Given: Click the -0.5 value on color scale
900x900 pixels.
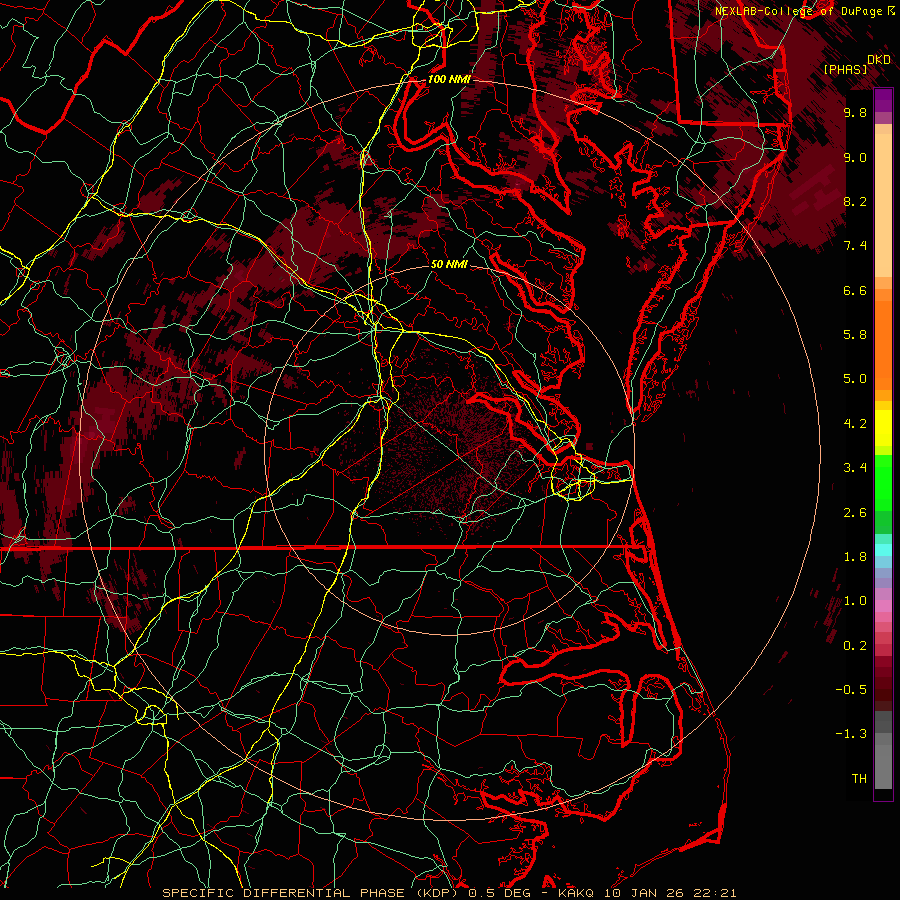Looking at the screenshot, I should click(851, 689).
